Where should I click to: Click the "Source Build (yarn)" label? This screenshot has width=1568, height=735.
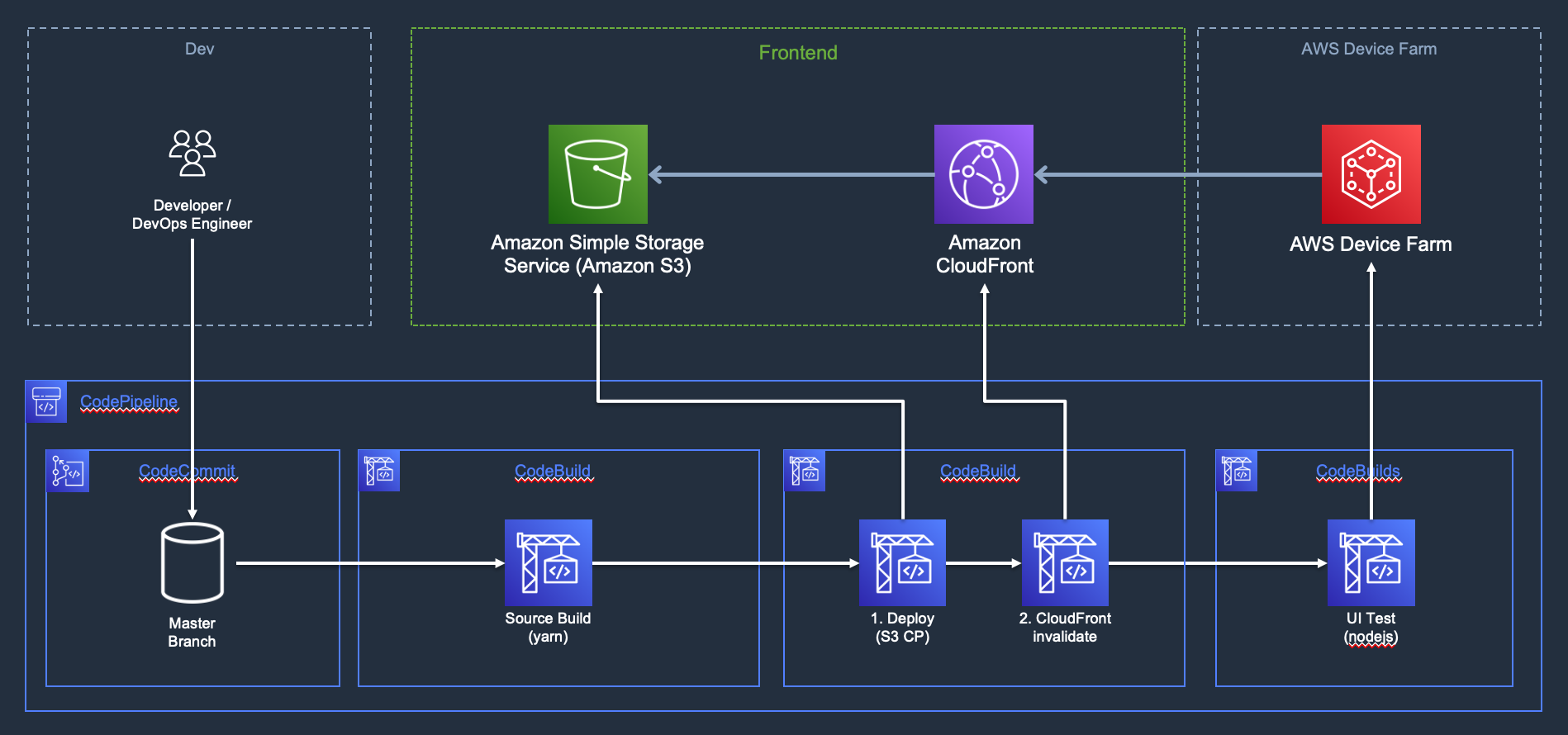(x=549, y=628)
